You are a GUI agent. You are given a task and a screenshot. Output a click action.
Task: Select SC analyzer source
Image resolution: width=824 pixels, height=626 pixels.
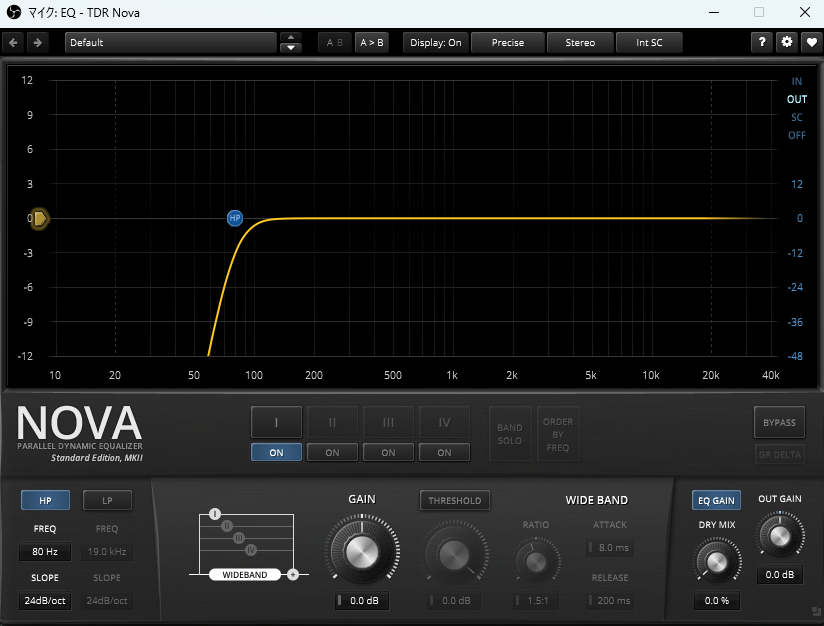[x=797, y=117]
